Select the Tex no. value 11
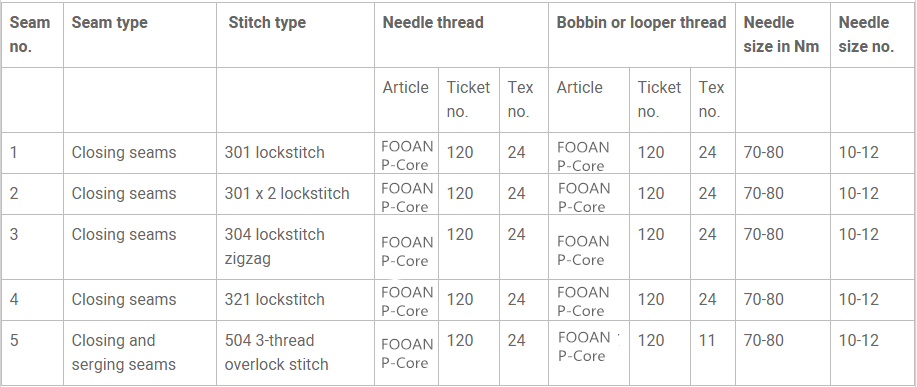Screen dimensions: 917x387 click(x=706, y=340)
